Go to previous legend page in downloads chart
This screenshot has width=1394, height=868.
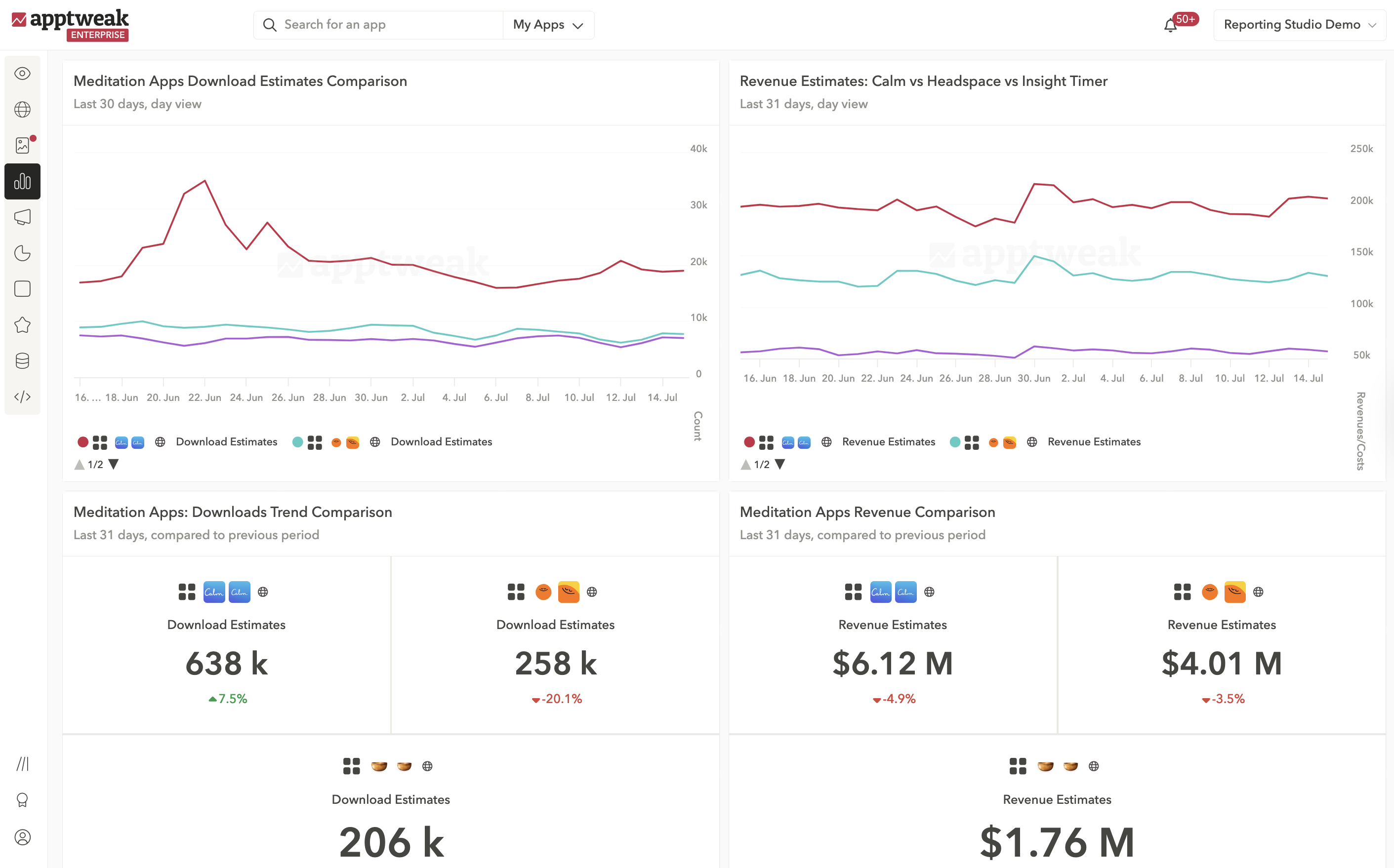[79, 465]
